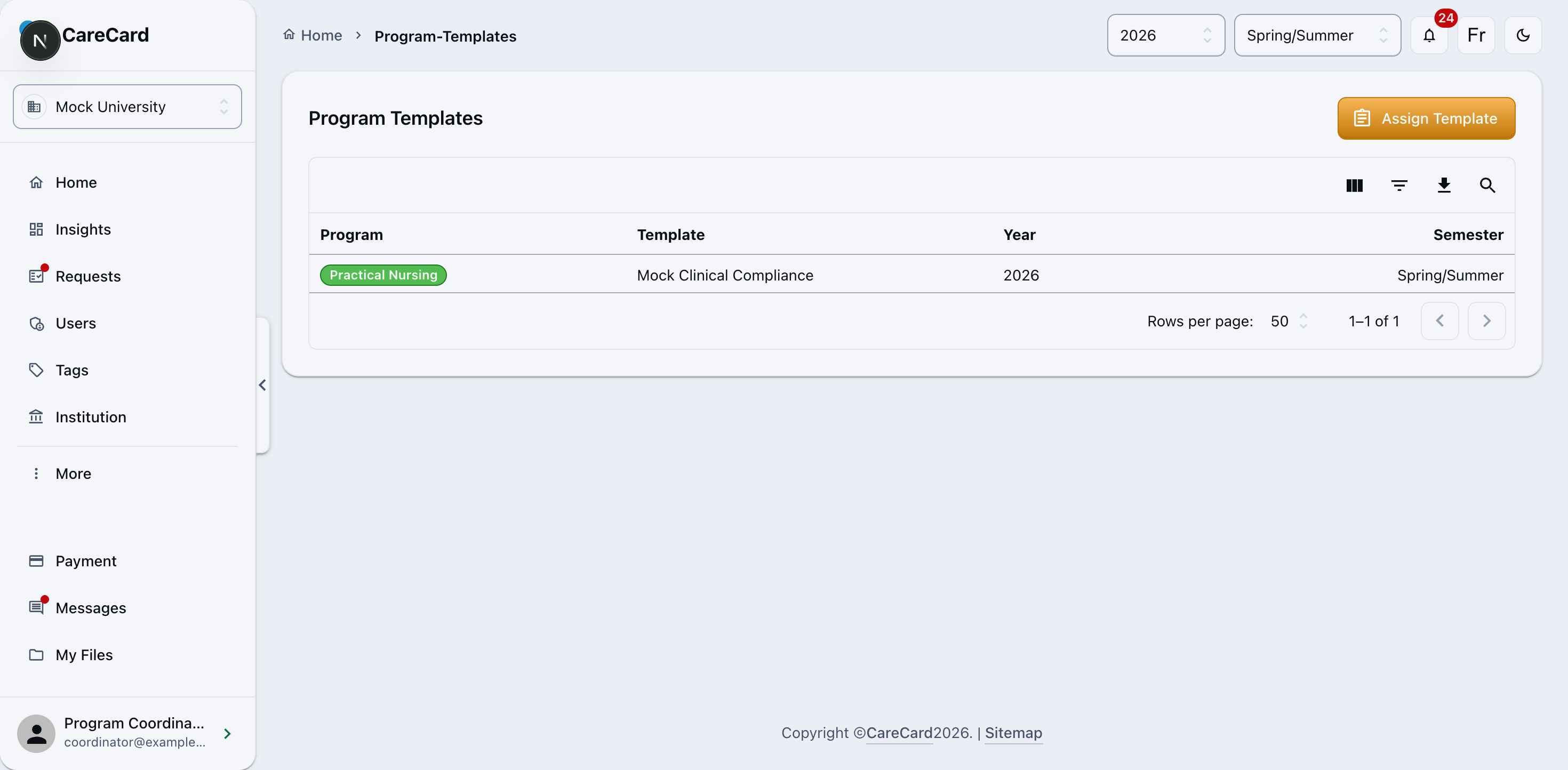Switch language to Fr

(x=1476, y=35)
